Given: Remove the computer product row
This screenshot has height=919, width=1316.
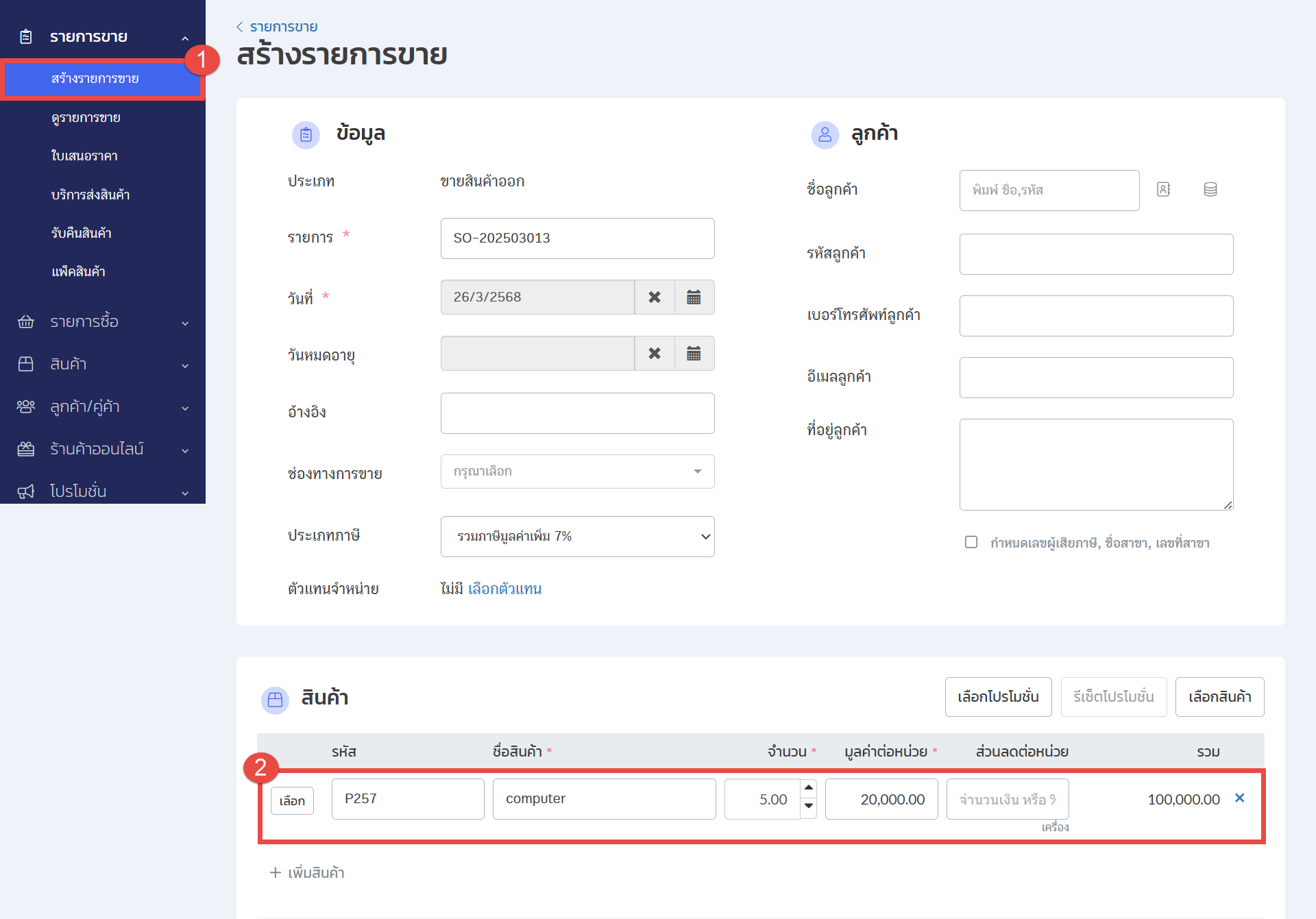Looking at the screenshot, I should coord(1239,798).
